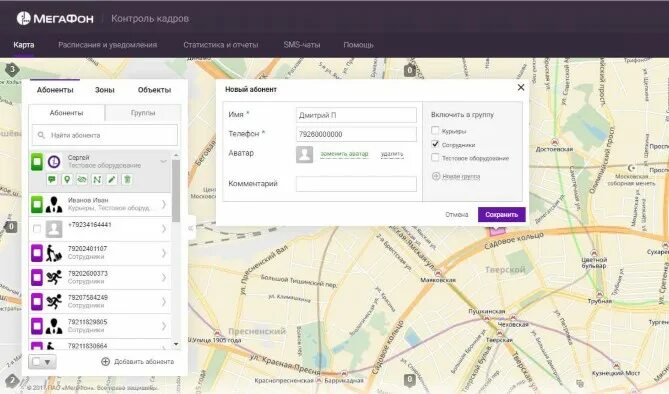Uncheck the Сотрудники group checkbox
Viewport: 669px width, 394px height.
[x=435, y=144]
